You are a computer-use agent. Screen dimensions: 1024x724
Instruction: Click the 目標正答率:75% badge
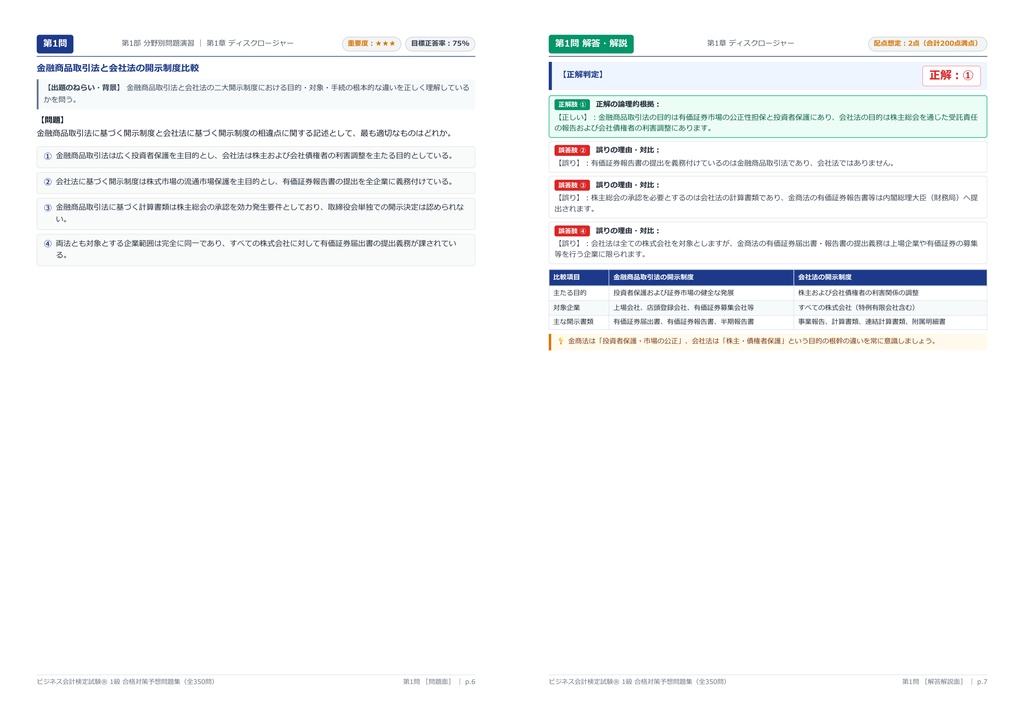click(x=440, y=44)
